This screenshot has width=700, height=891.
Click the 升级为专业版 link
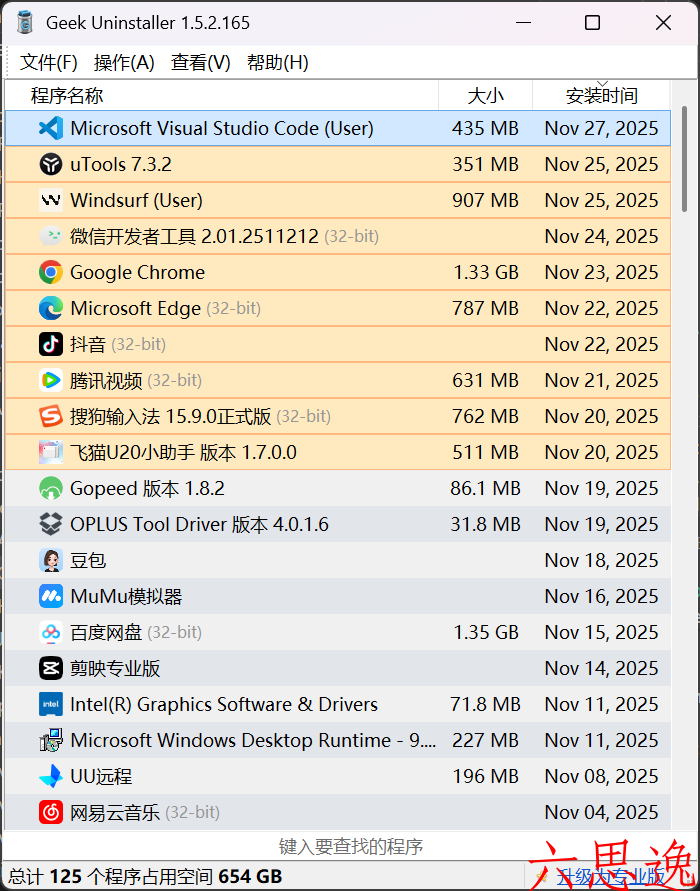[x=610, y=876]
